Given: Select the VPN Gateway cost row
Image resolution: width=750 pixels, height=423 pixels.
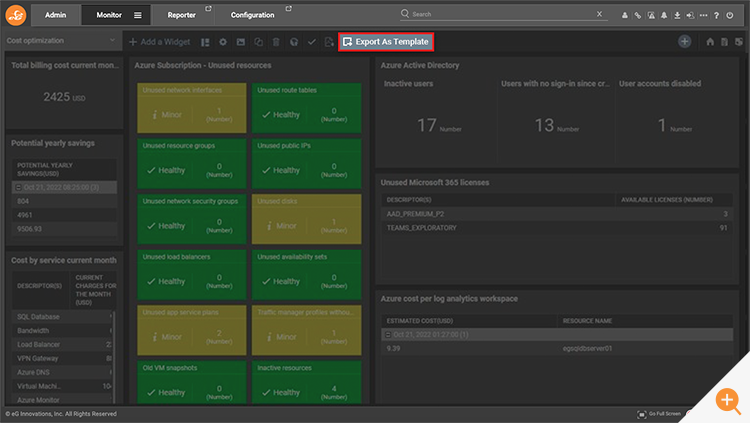Looking at the screenshot, I should pyautogui.click(x=62, y=358).
